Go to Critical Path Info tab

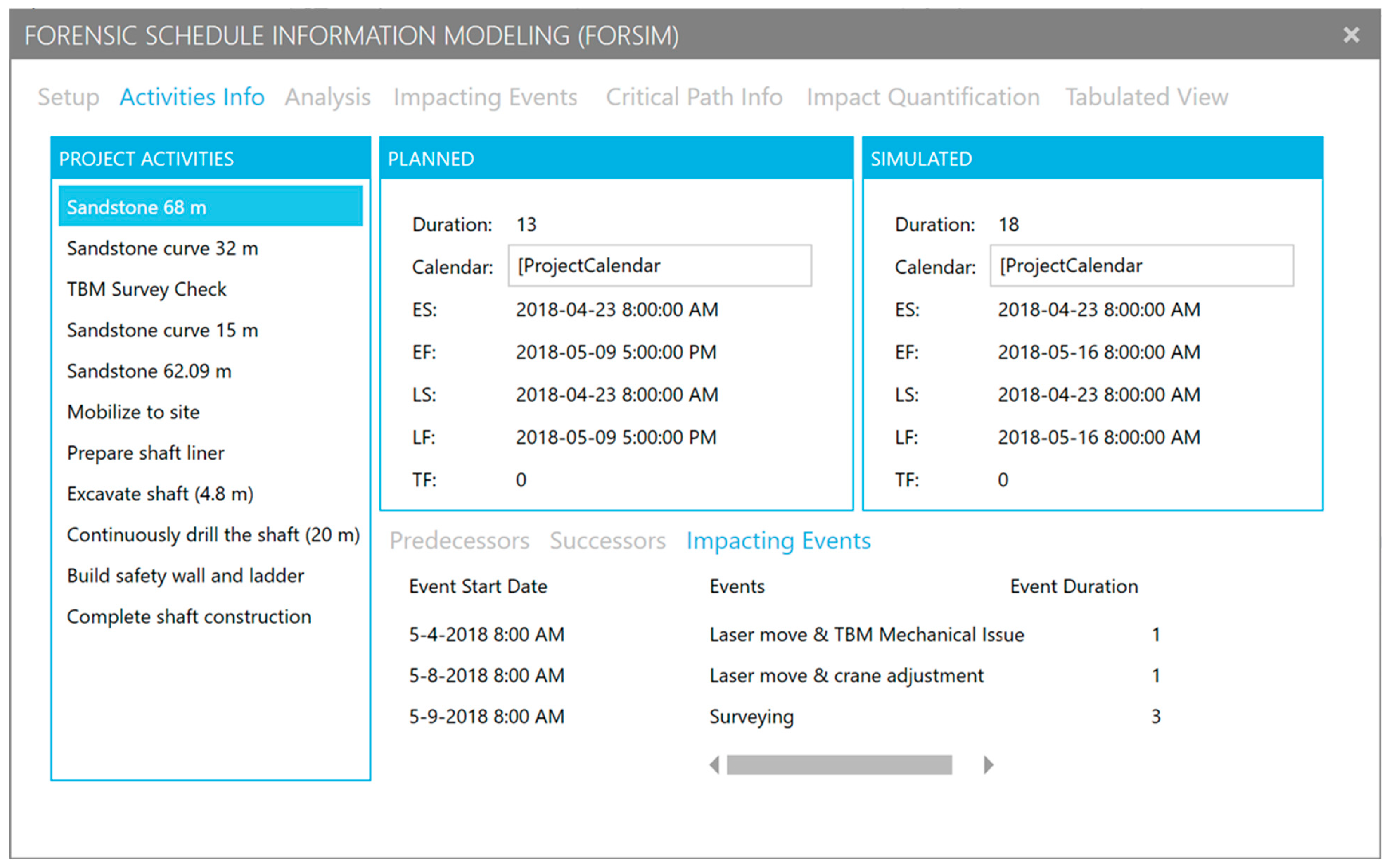tap(694, 97)
